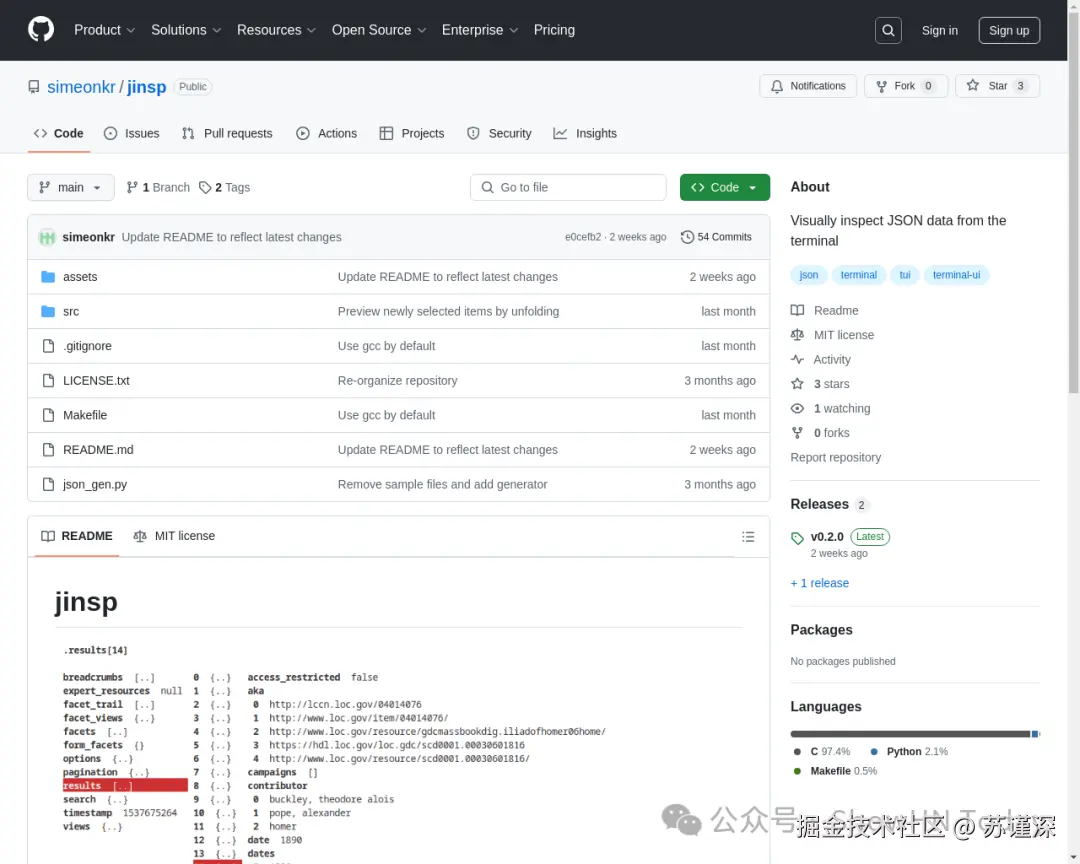Open the GitHub homepage logo
The image size is (1080, 864).
(x=41, y=30)
